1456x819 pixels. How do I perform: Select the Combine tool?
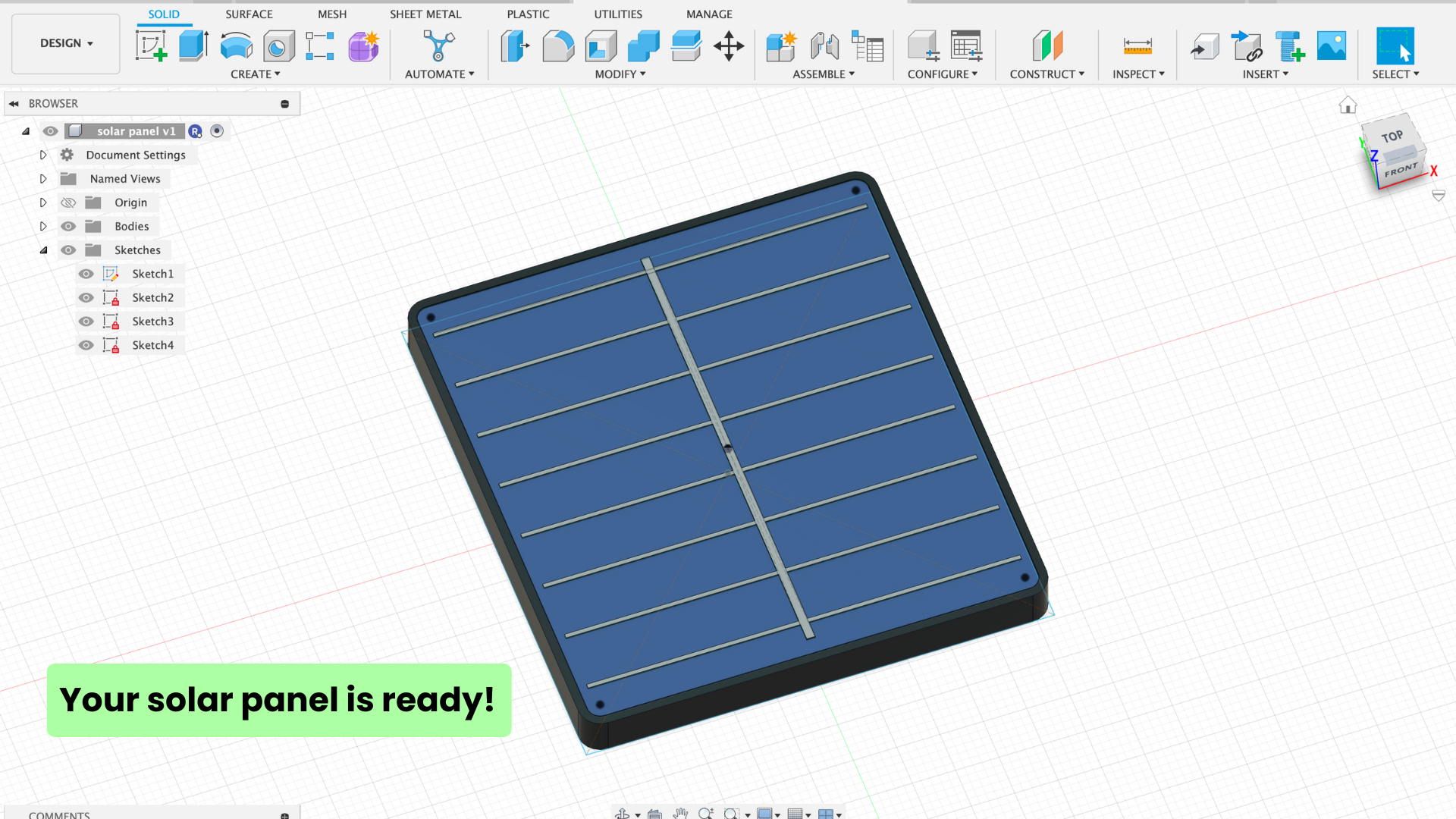(644, 46)
